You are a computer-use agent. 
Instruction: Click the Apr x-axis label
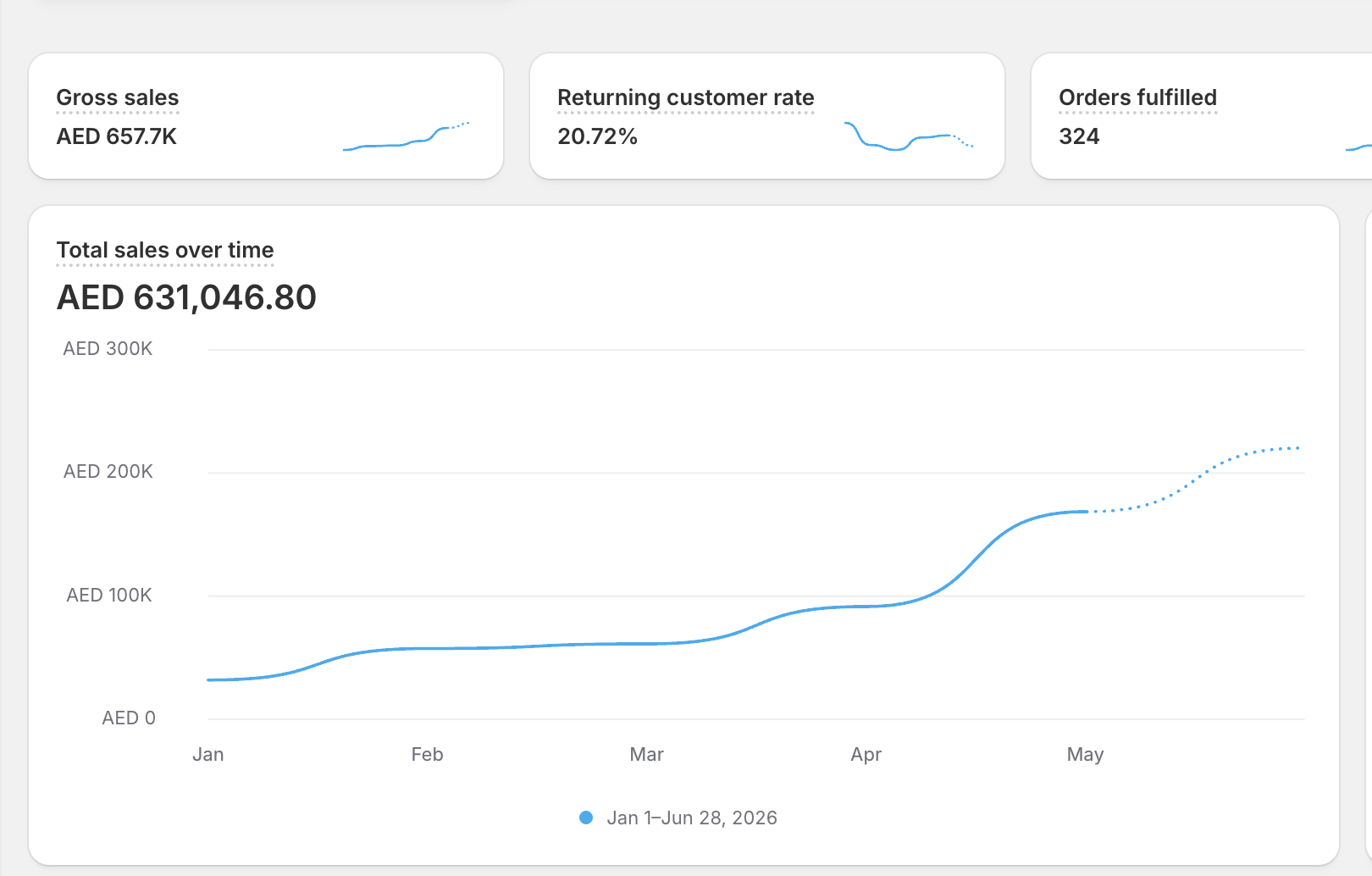click(866, 755)
